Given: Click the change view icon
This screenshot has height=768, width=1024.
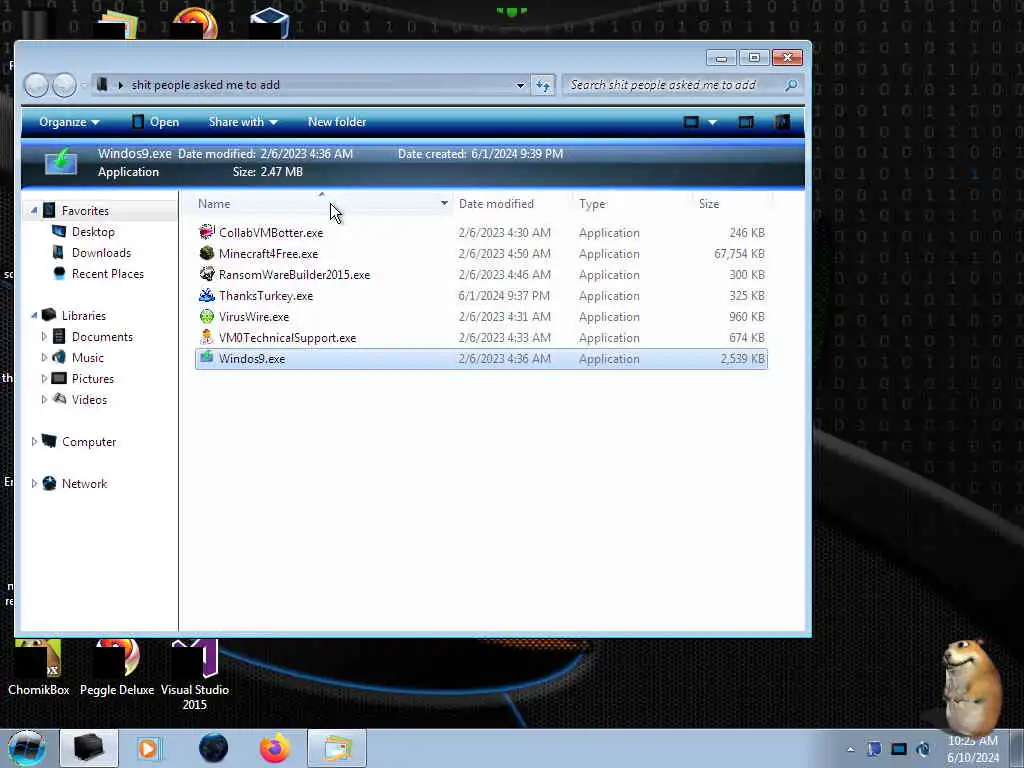Looking at the screenshot, I should click(691, 122).
